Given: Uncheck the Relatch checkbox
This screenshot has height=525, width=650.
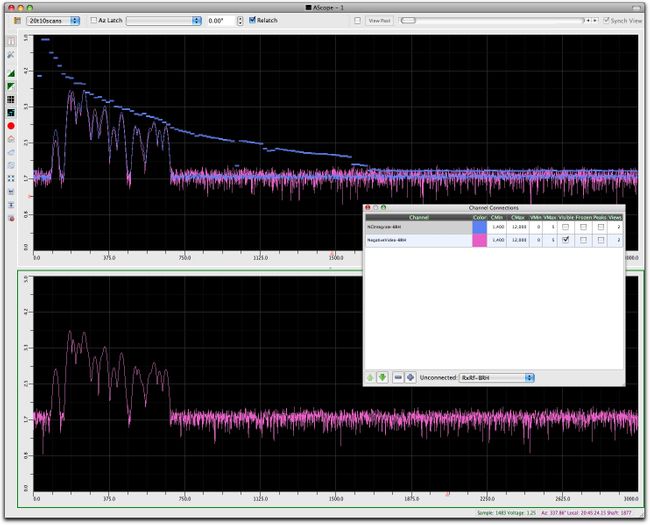Looking at the screenshot, I should point(252,19).
